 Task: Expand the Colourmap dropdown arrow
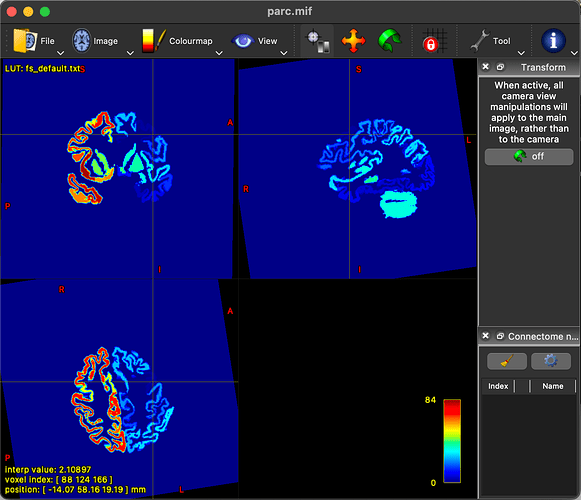point(219,53)
